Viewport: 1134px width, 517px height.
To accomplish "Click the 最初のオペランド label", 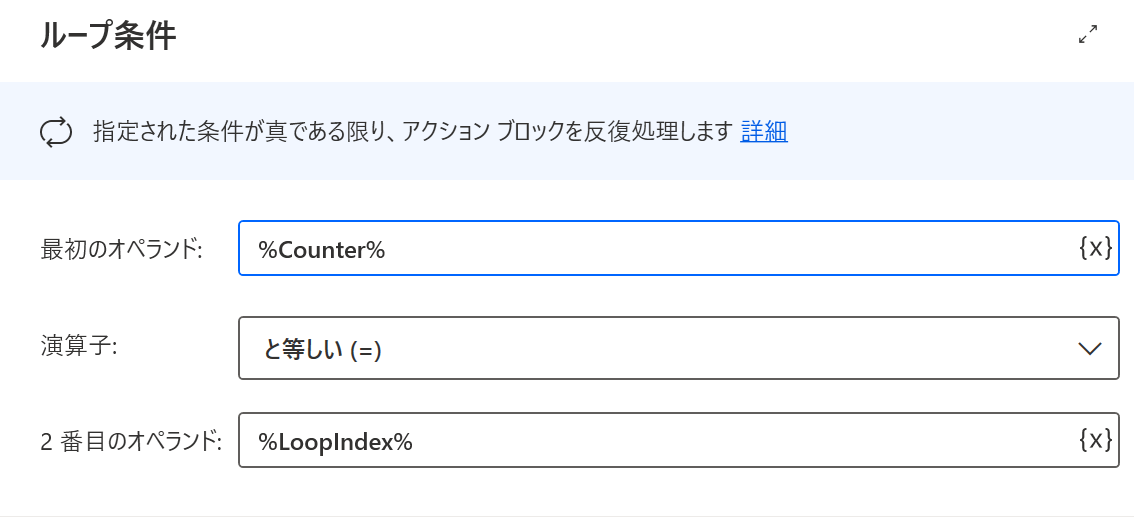I will (121, 249).
